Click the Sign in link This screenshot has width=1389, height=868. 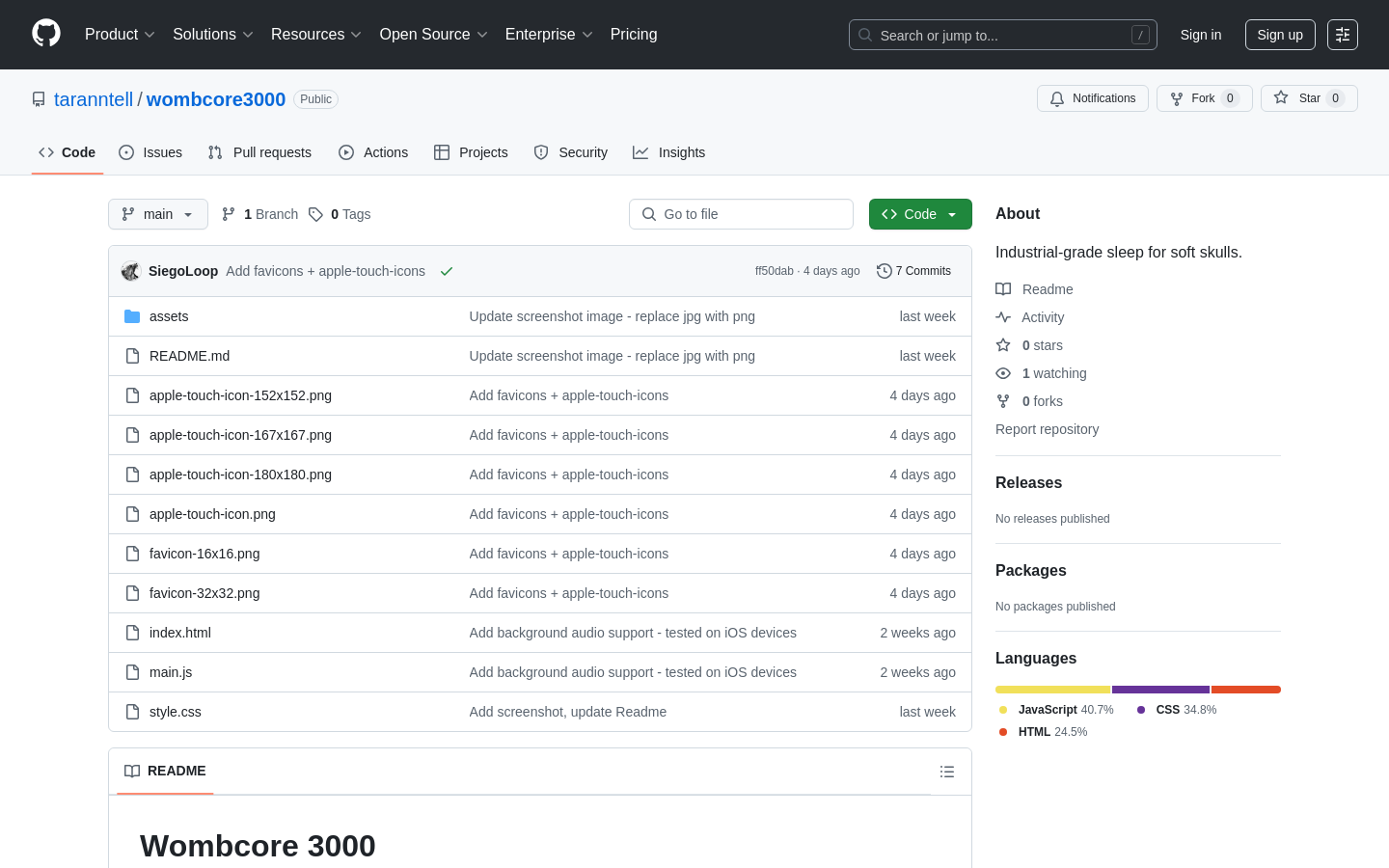pyautogui.click(x=1201, y=35)
